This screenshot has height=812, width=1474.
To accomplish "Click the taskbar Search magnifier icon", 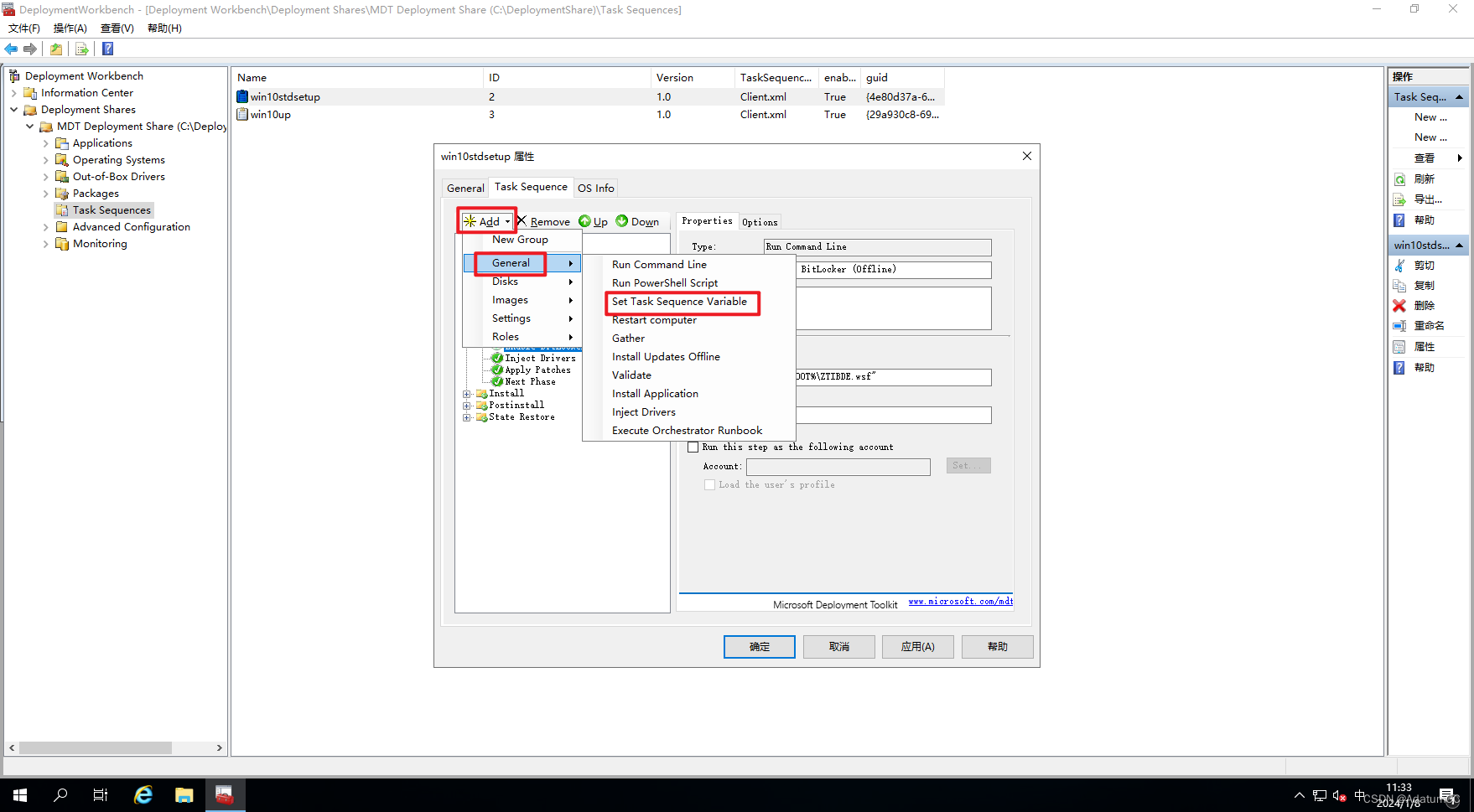I will pos(60,795).
